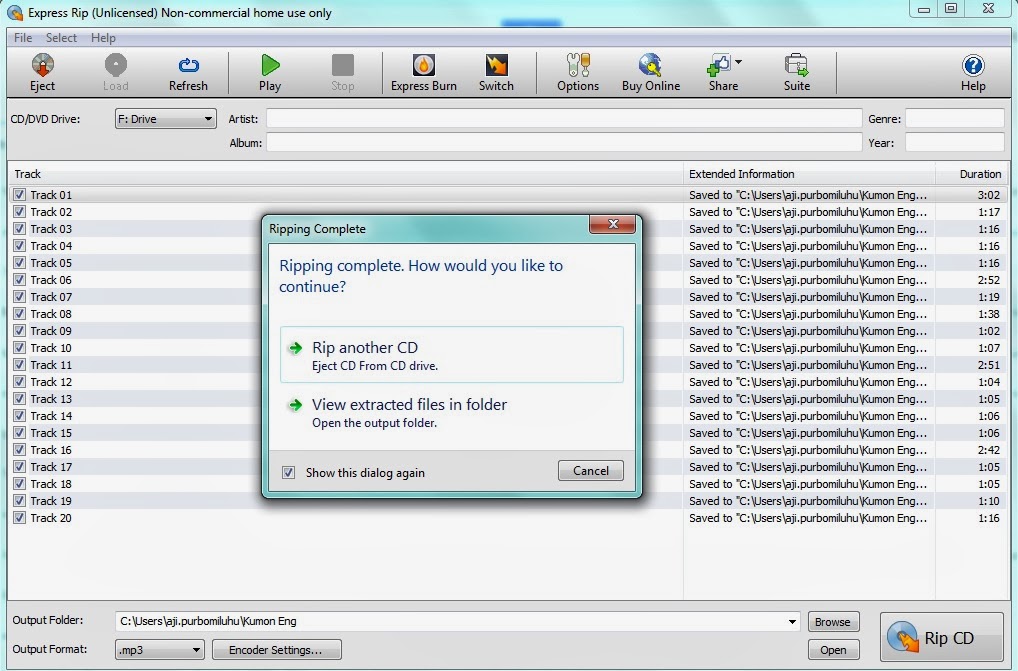Uncheck Track 14 checkbox

tap(19, 415)
